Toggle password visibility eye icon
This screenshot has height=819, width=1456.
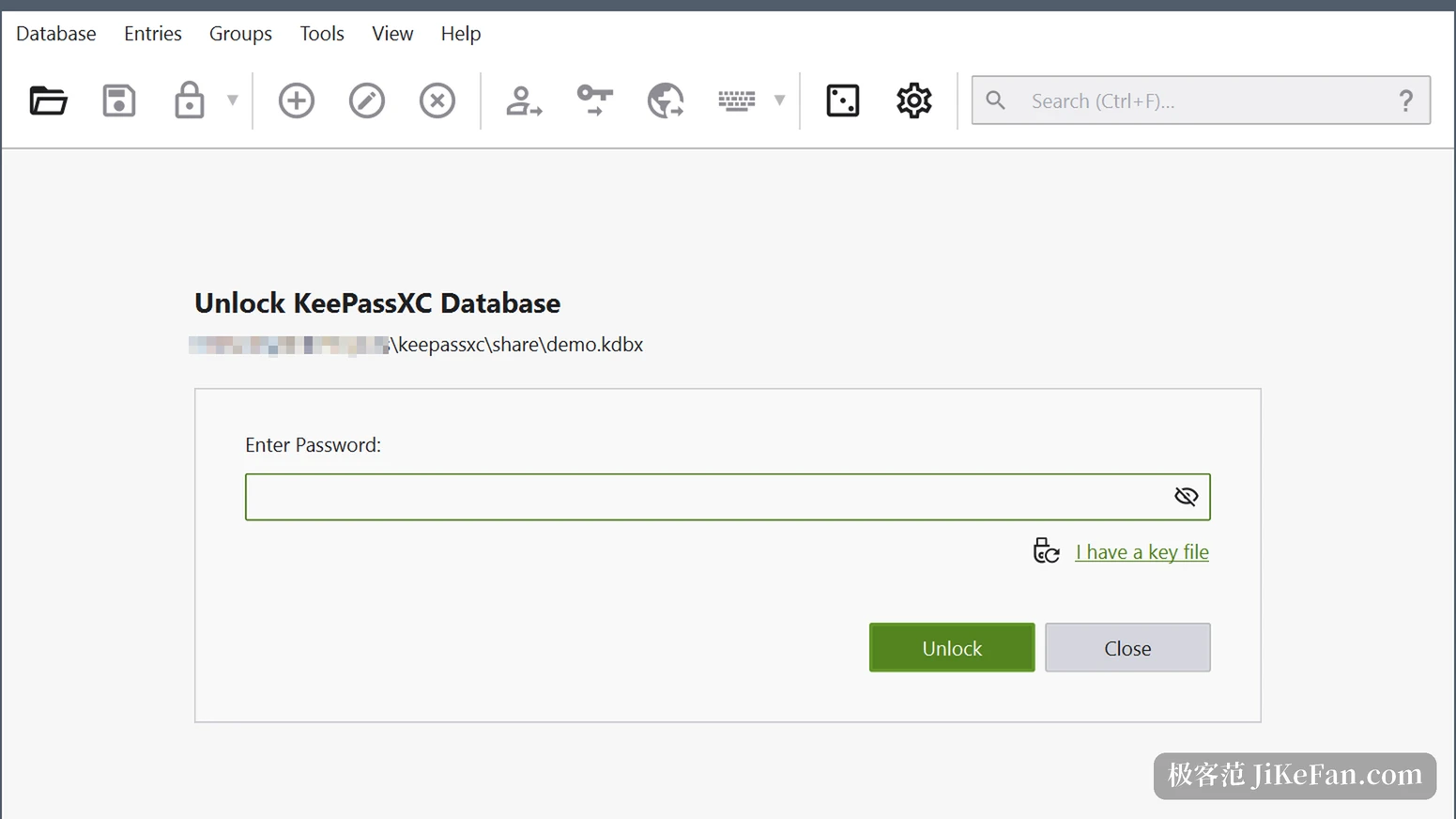[1187, 497]
